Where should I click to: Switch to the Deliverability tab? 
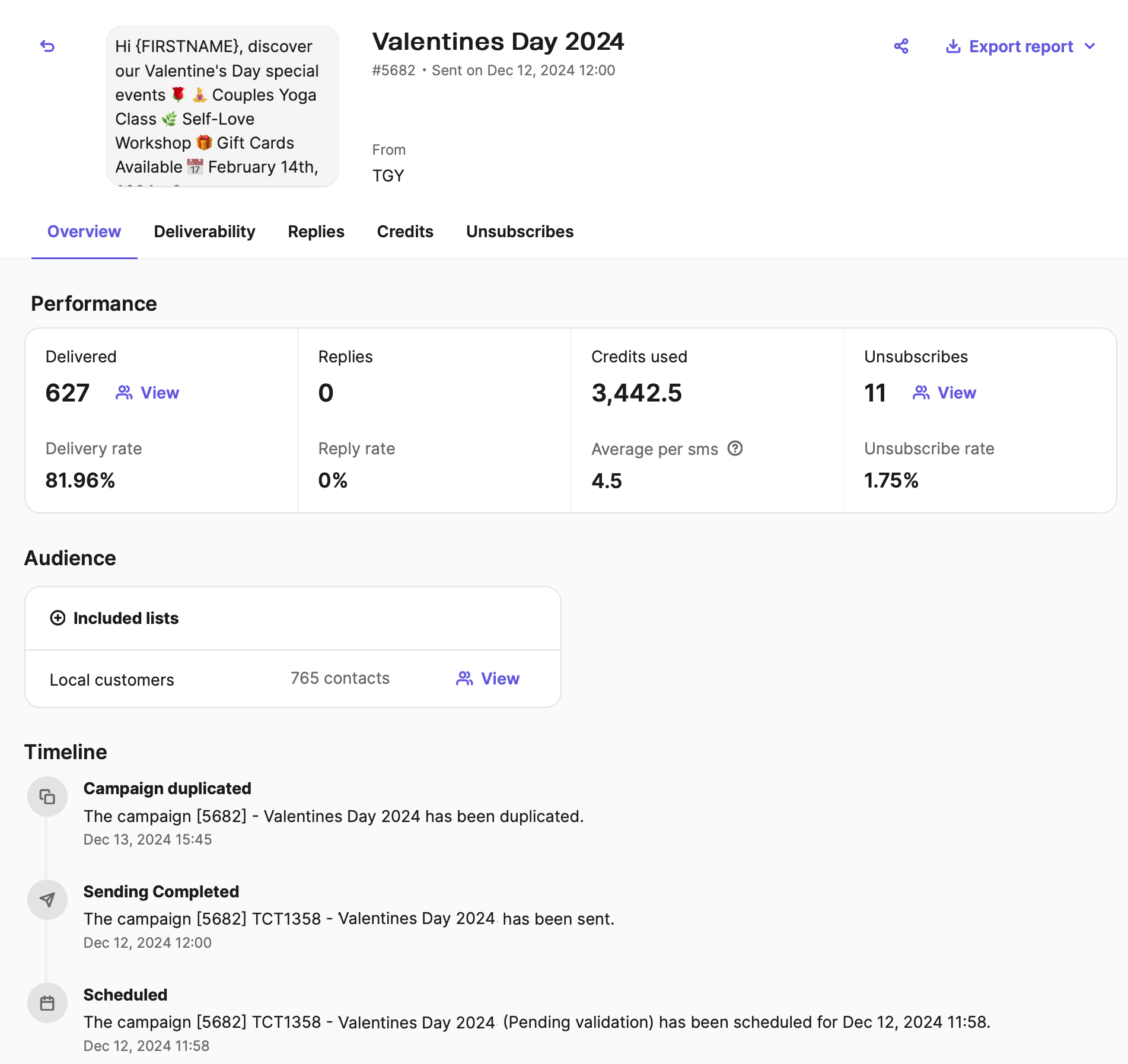click(x=204, y=231)
